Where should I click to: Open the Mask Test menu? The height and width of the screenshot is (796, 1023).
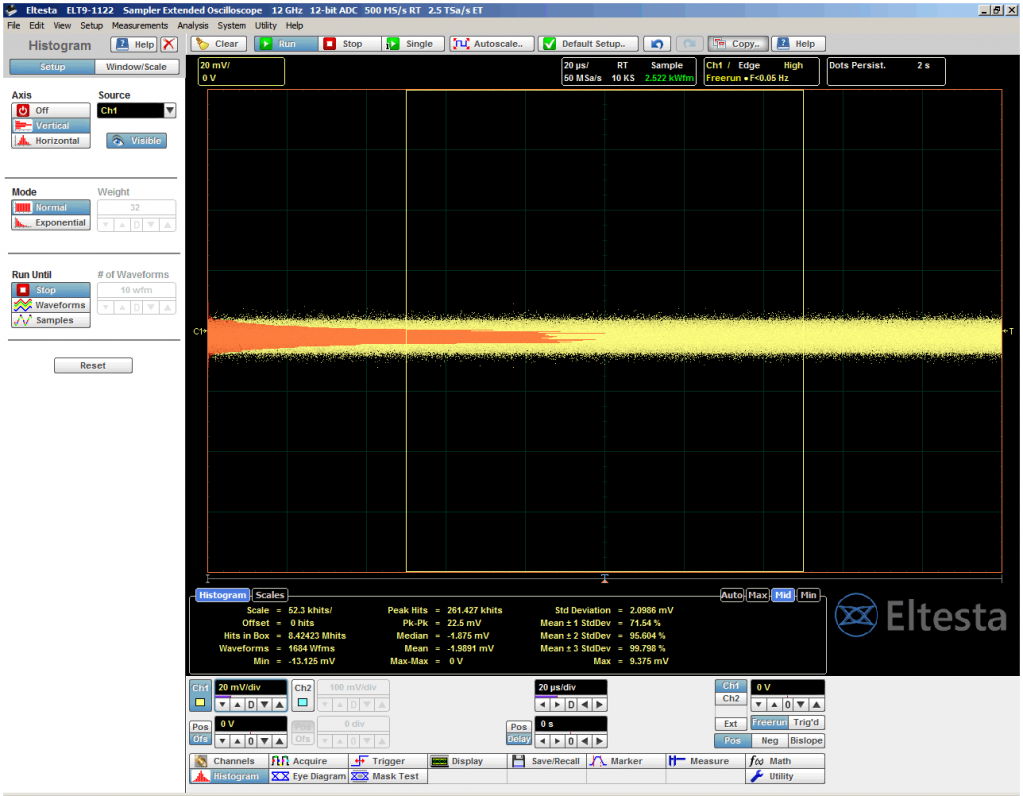click(387, 776)
